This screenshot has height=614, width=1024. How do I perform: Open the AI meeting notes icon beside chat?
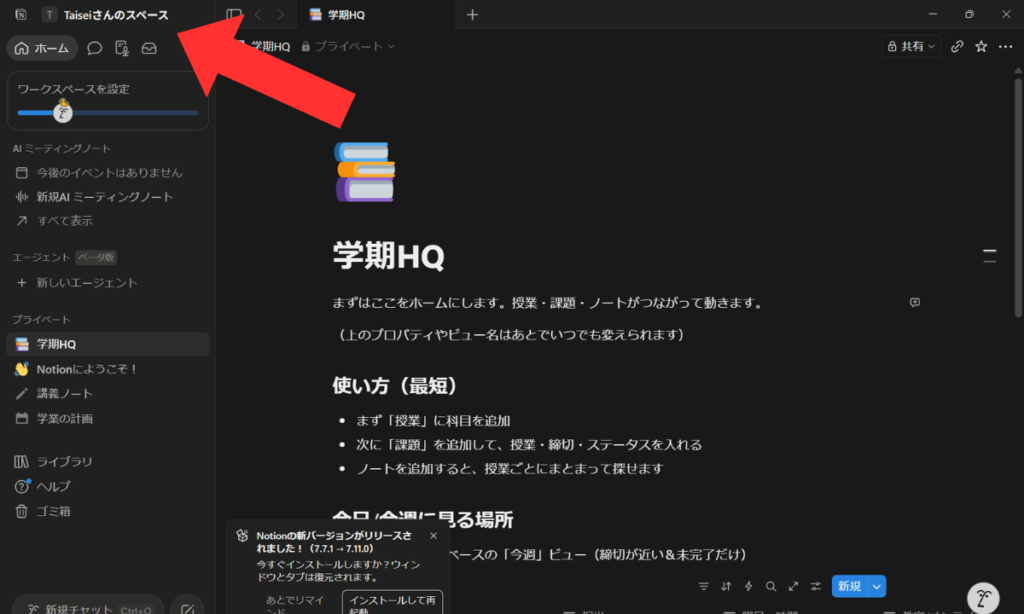(x=122, y=48)
